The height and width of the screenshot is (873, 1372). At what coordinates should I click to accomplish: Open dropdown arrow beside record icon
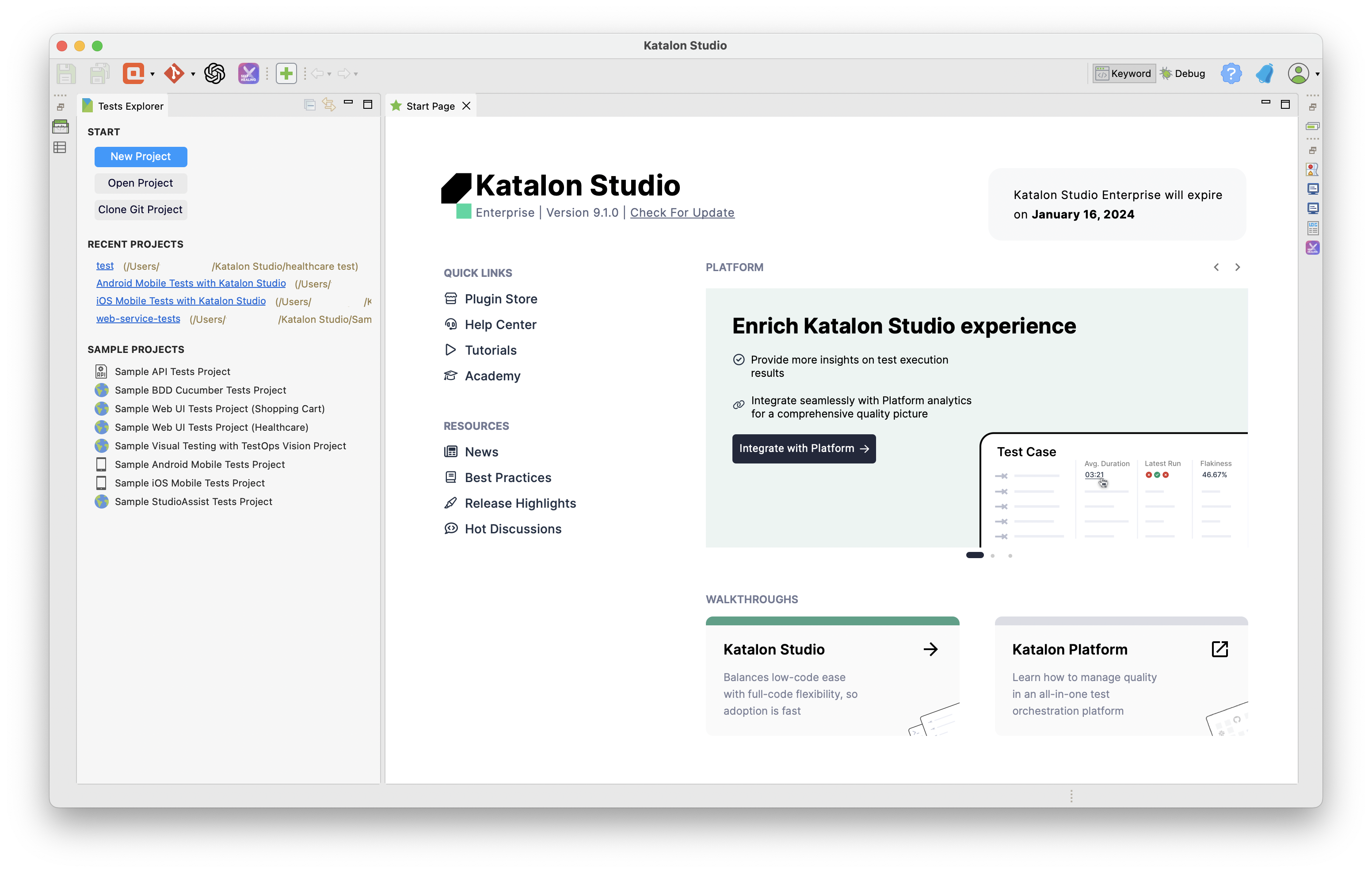152,74
